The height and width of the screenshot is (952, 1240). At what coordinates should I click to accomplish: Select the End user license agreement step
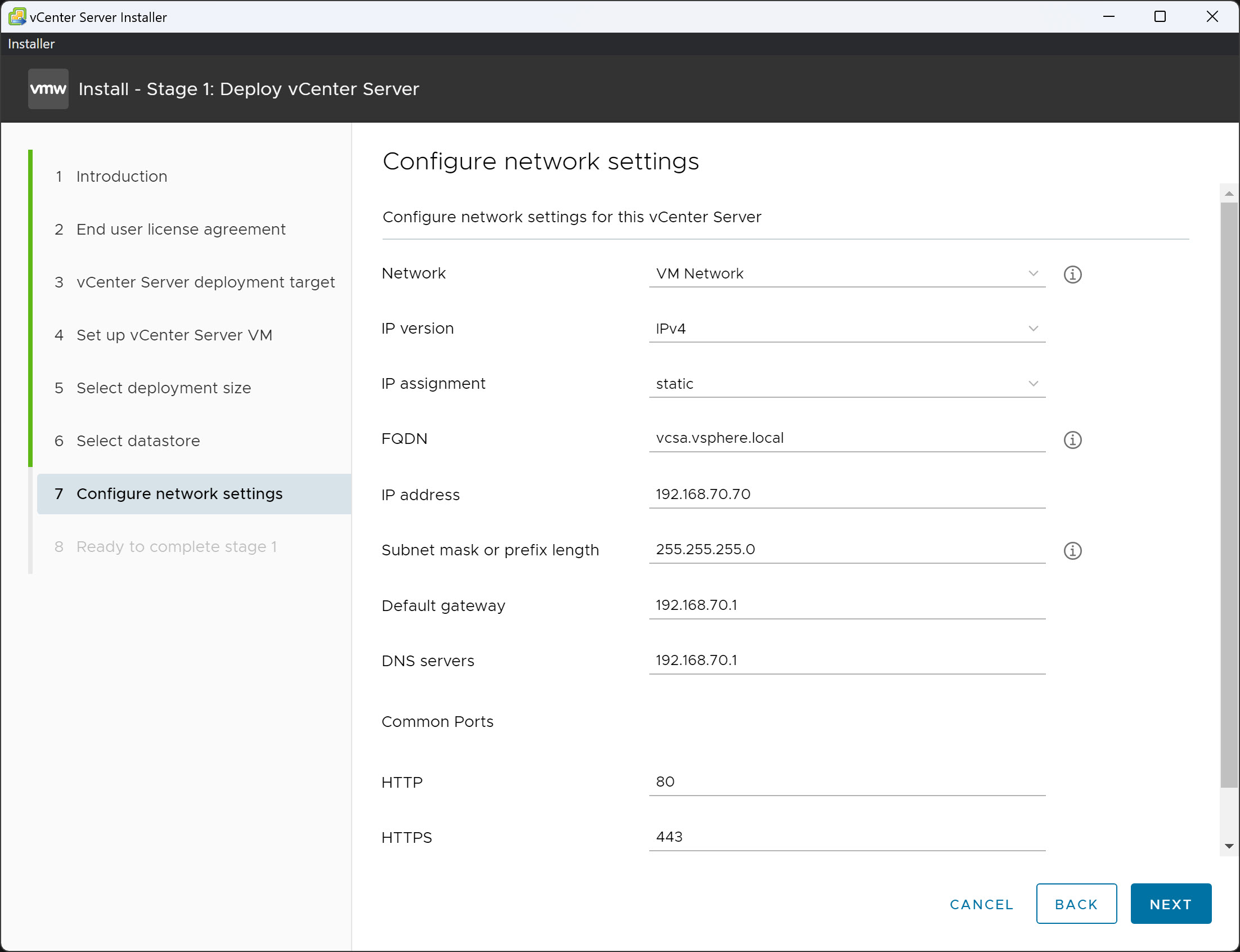click(180, 229)
